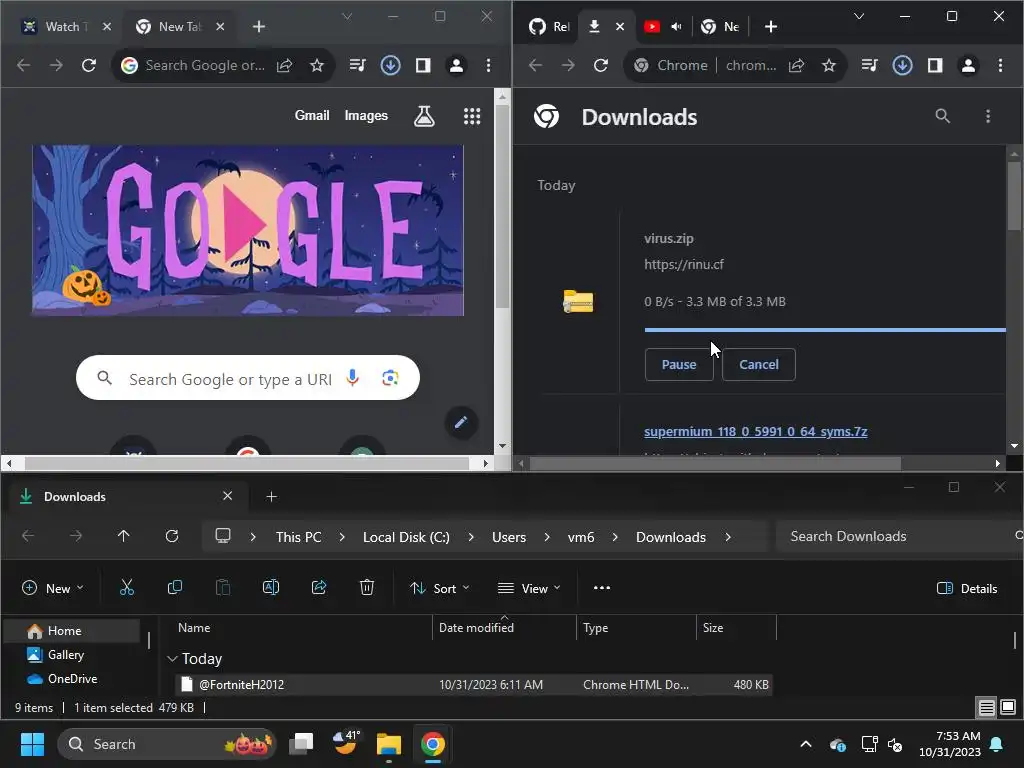Share the selected file in File Explorer
This screenshot has width=1024, height=768.
[319, 588]
